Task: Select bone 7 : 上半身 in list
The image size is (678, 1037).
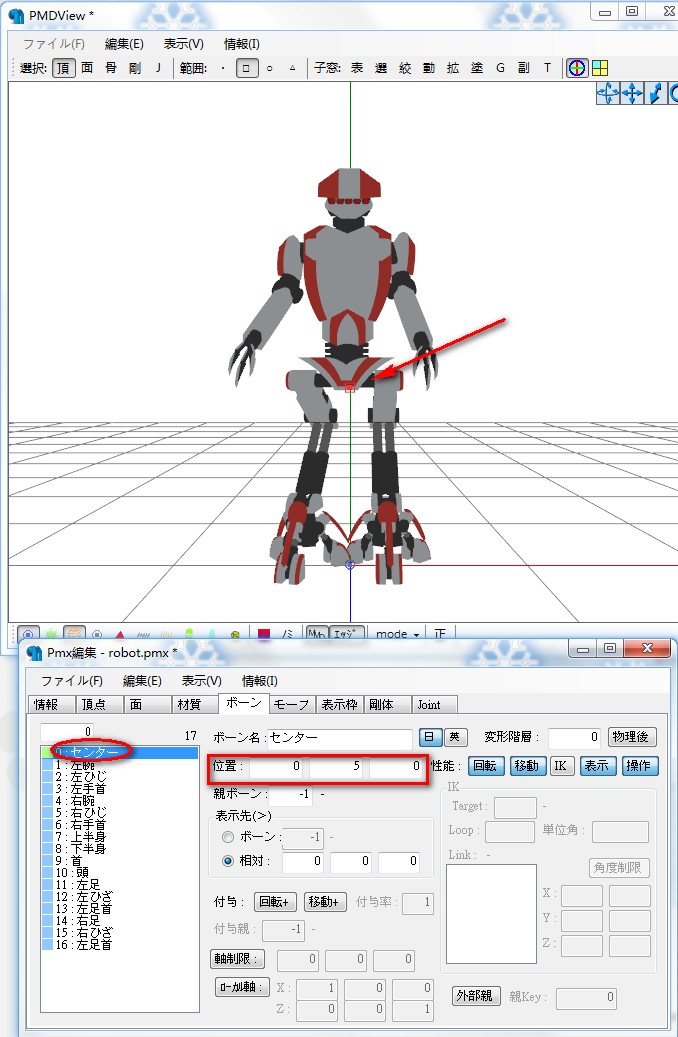Action: [x=120, y=837]
